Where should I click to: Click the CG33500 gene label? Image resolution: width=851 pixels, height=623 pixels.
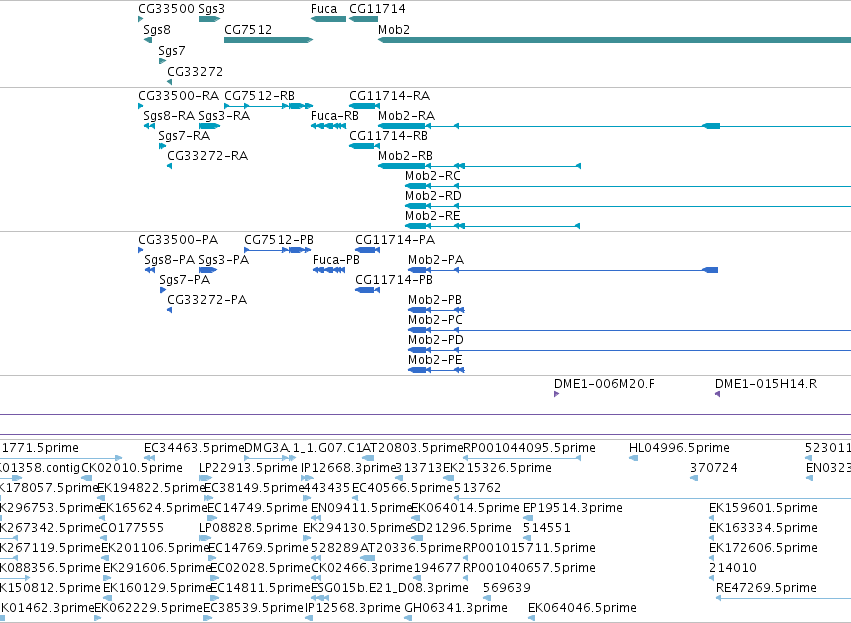(x=166, y=9)
